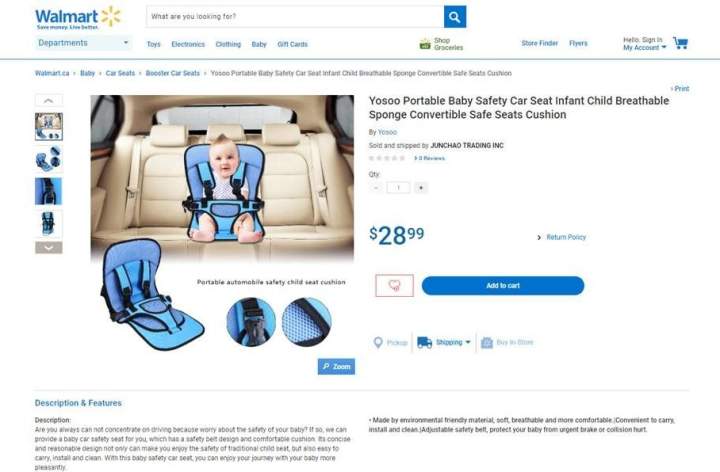Expand the Shipping options dropdown
This screenshot has height=472, width=720.
444,343
